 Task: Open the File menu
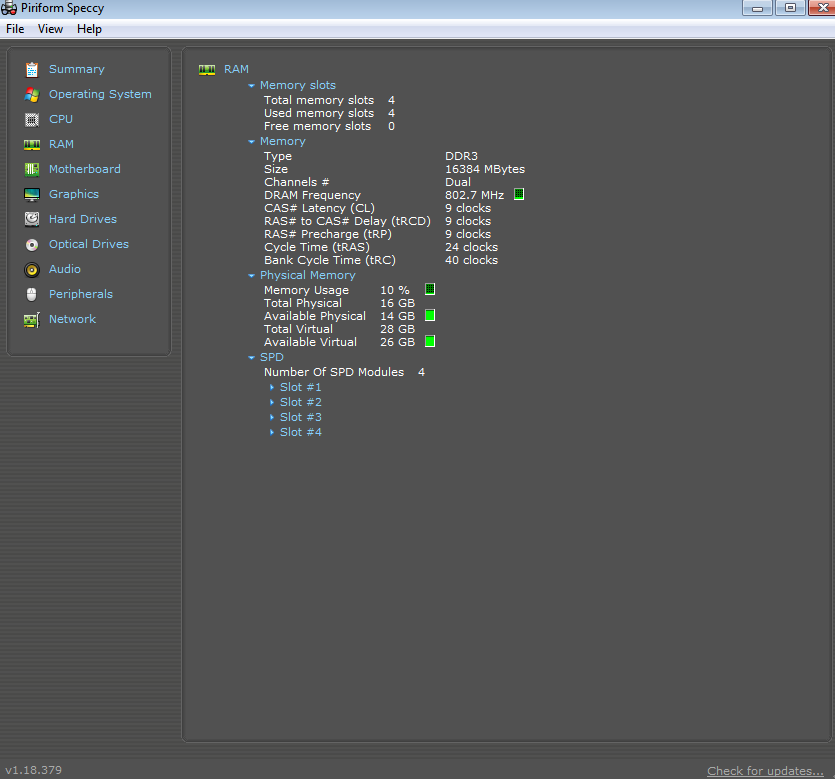pyautogui.click(x=15, y=29)
